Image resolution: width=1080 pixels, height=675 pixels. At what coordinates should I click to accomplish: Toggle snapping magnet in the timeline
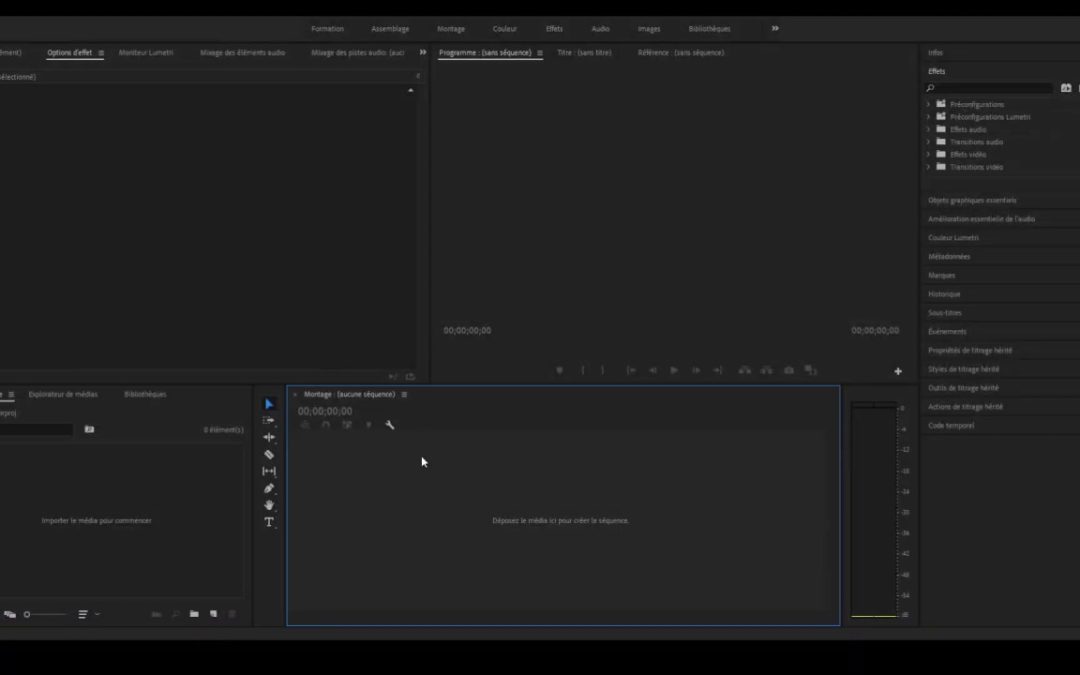[325, 425]
